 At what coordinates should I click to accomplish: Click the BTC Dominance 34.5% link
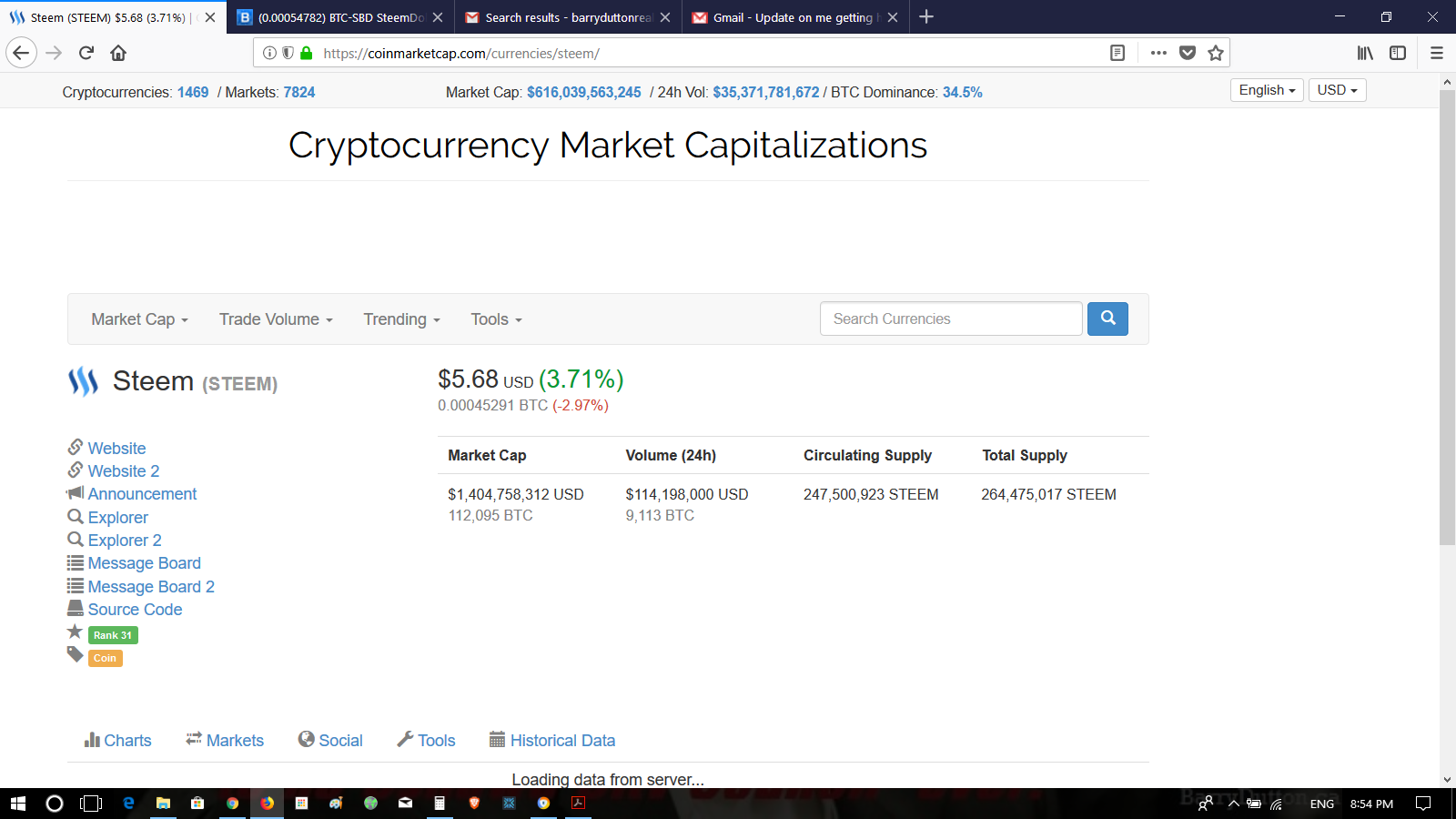pyautogui.click(x=963, y=92)
